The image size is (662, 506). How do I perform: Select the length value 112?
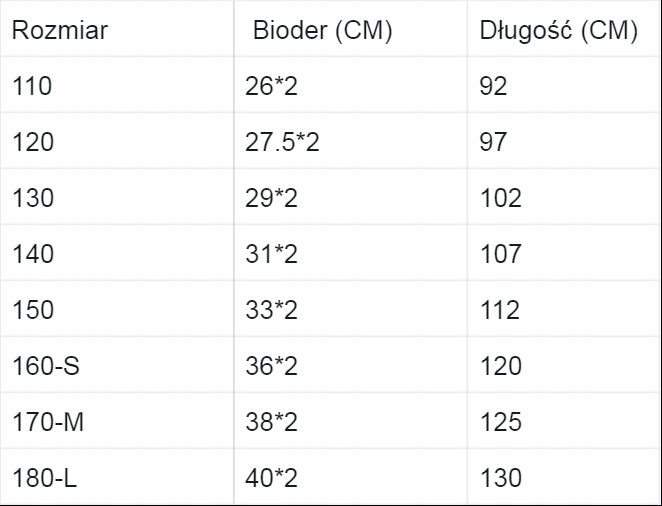(501, 310)
